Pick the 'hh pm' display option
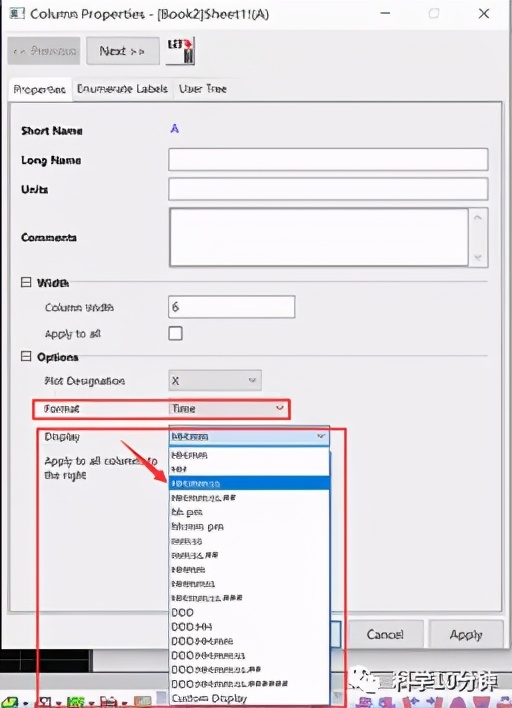512x708 pixels. [x=249, y=512]
